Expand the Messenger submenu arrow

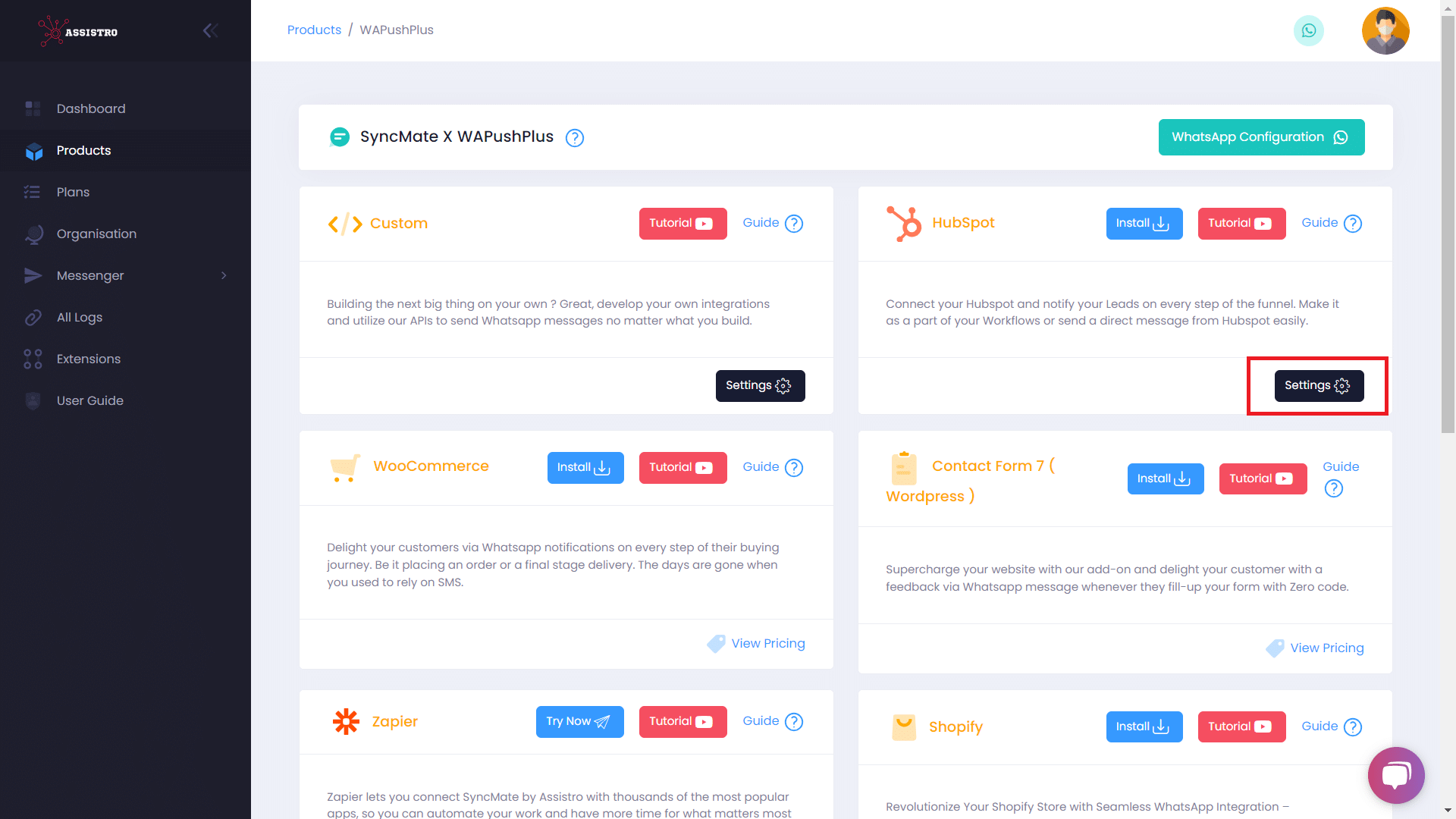click(224, 276)
